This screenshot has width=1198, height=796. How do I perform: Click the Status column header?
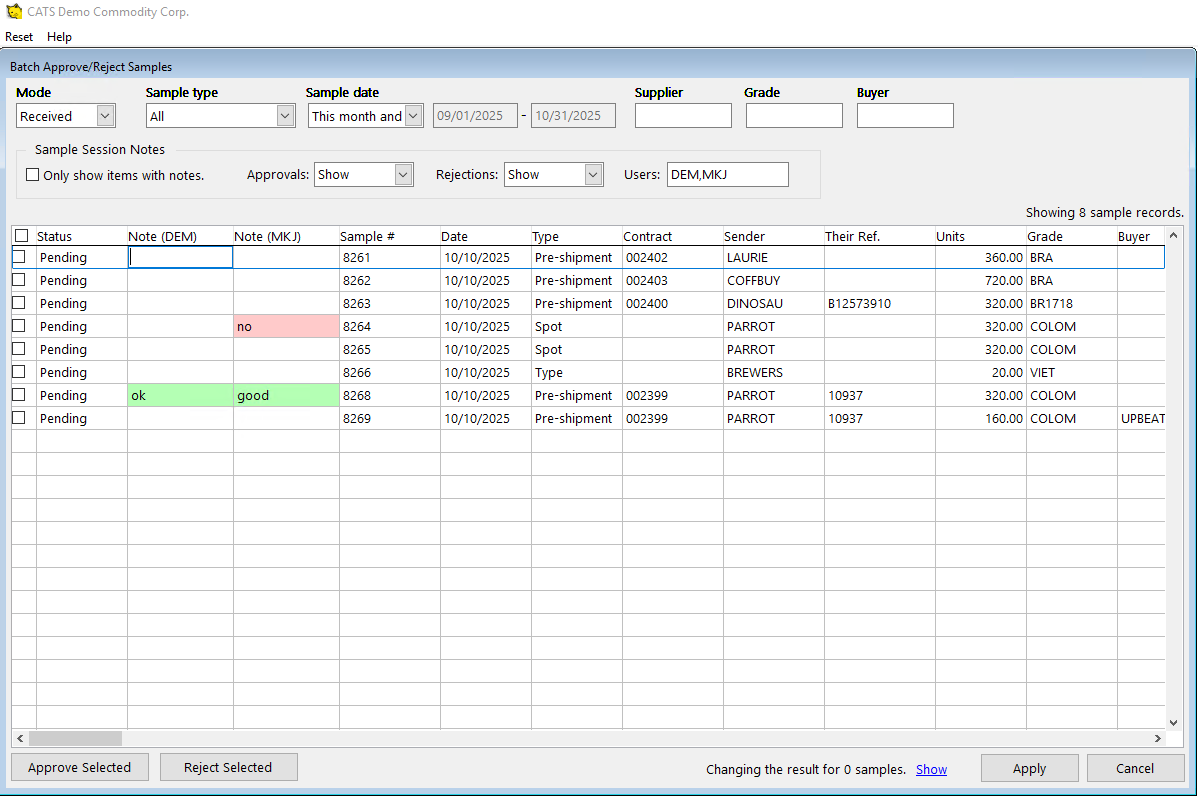pyautogui.click(x=81, y=236)
